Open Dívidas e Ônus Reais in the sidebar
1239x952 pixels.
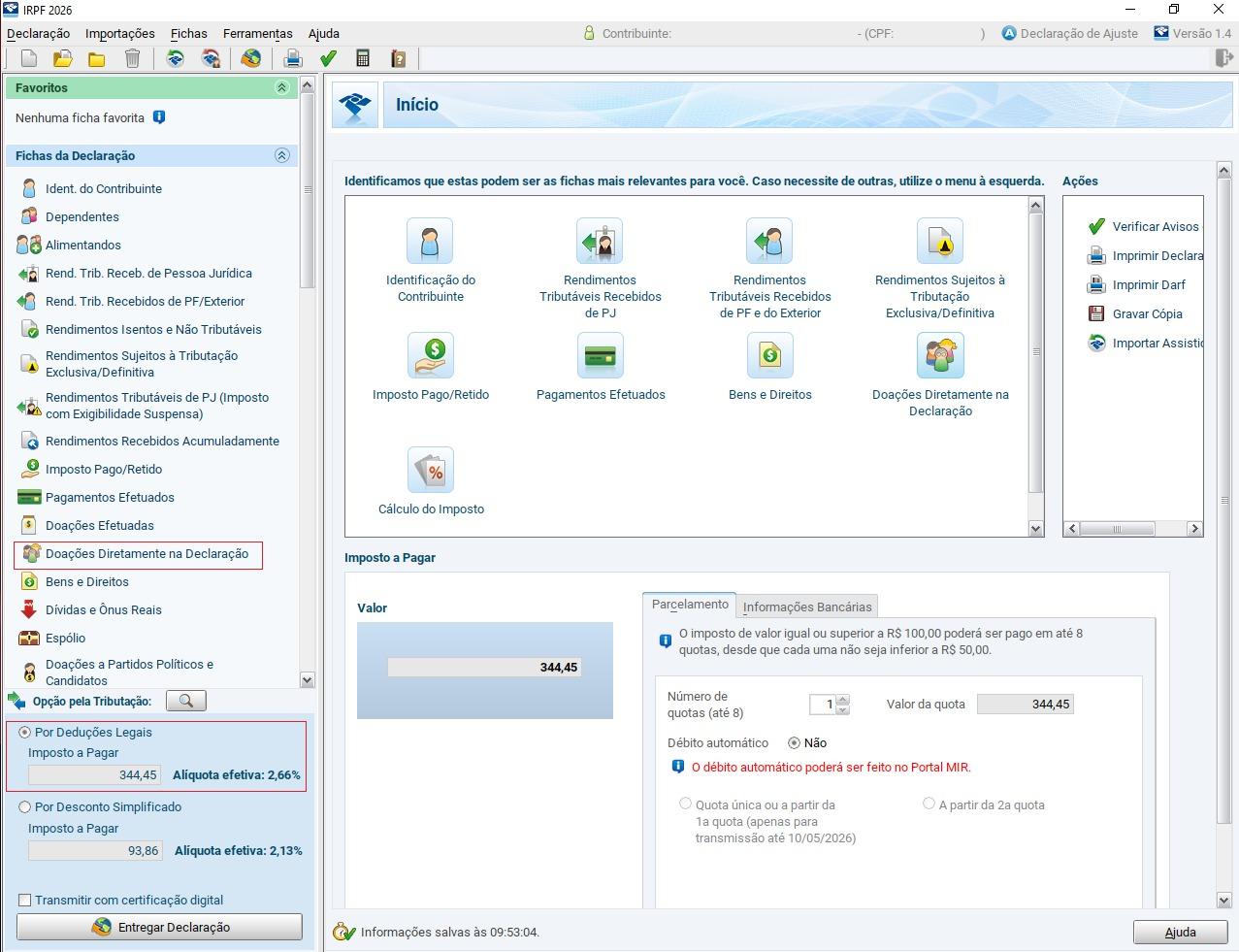pos(103,610)
